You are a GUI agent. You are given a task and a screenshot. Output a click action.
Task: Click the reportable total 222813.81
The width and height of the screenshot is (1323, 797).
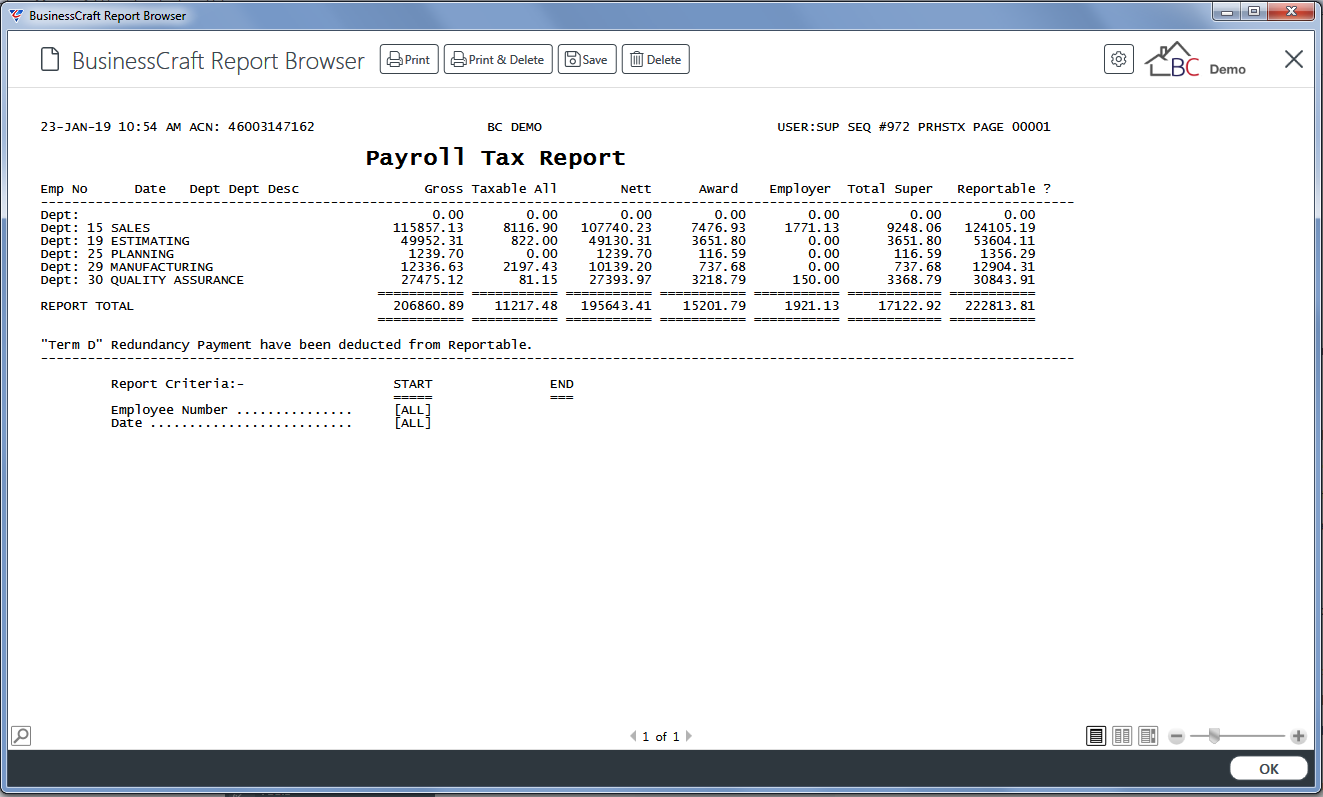tap(1000, 306)
